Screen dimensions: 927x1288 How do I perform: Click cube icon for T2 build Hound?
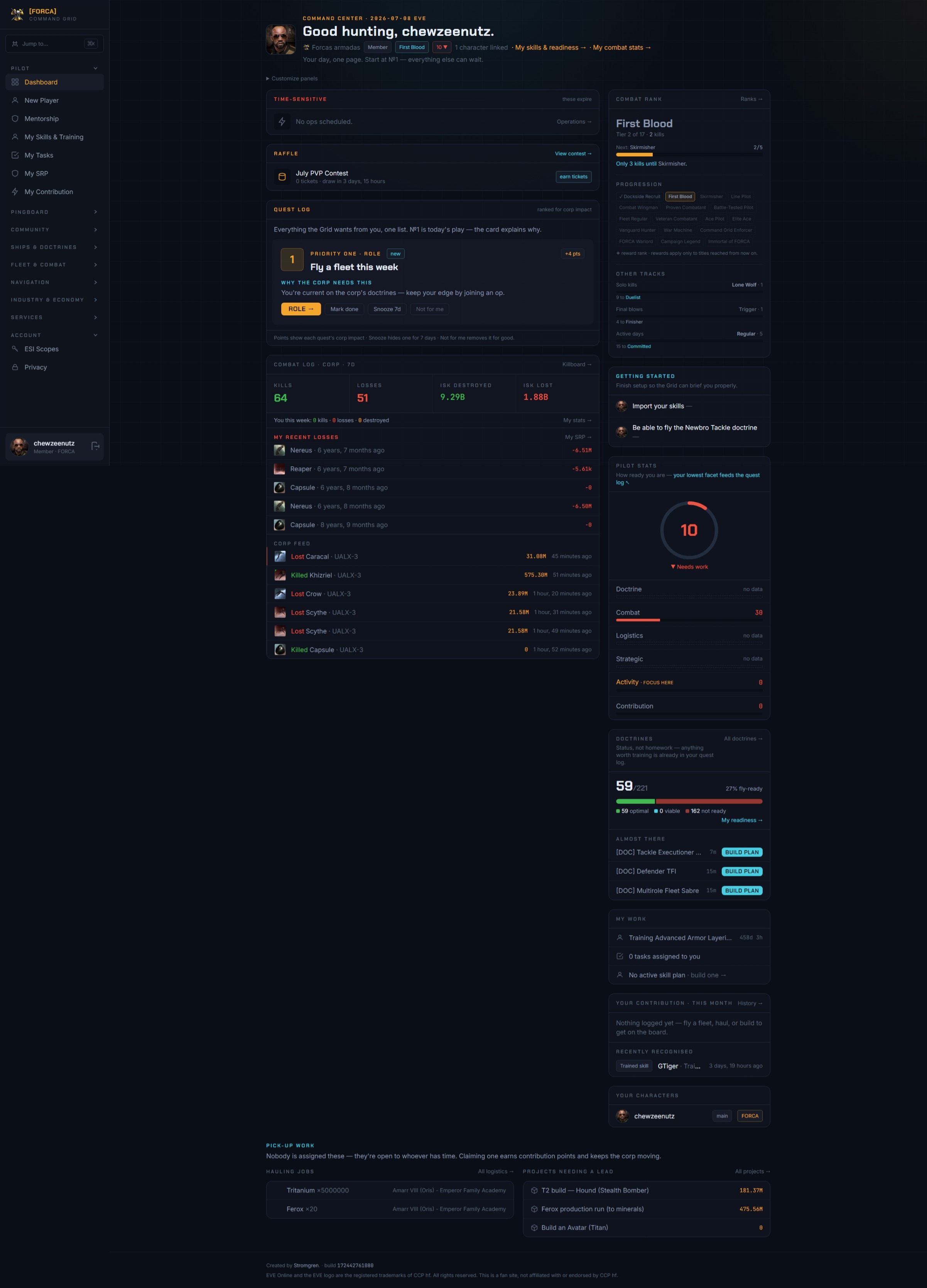pyautogui.click(x=534, y=1190)
